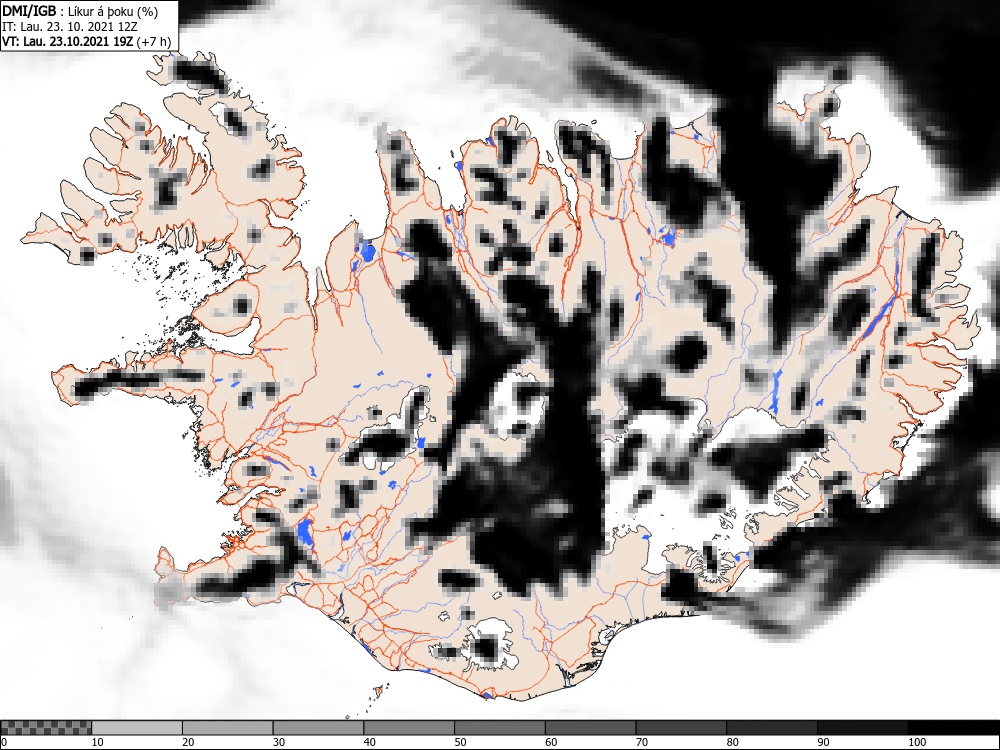Select the 30–40 legend swatch
The image size is (1000, 750).
[318, 728]
